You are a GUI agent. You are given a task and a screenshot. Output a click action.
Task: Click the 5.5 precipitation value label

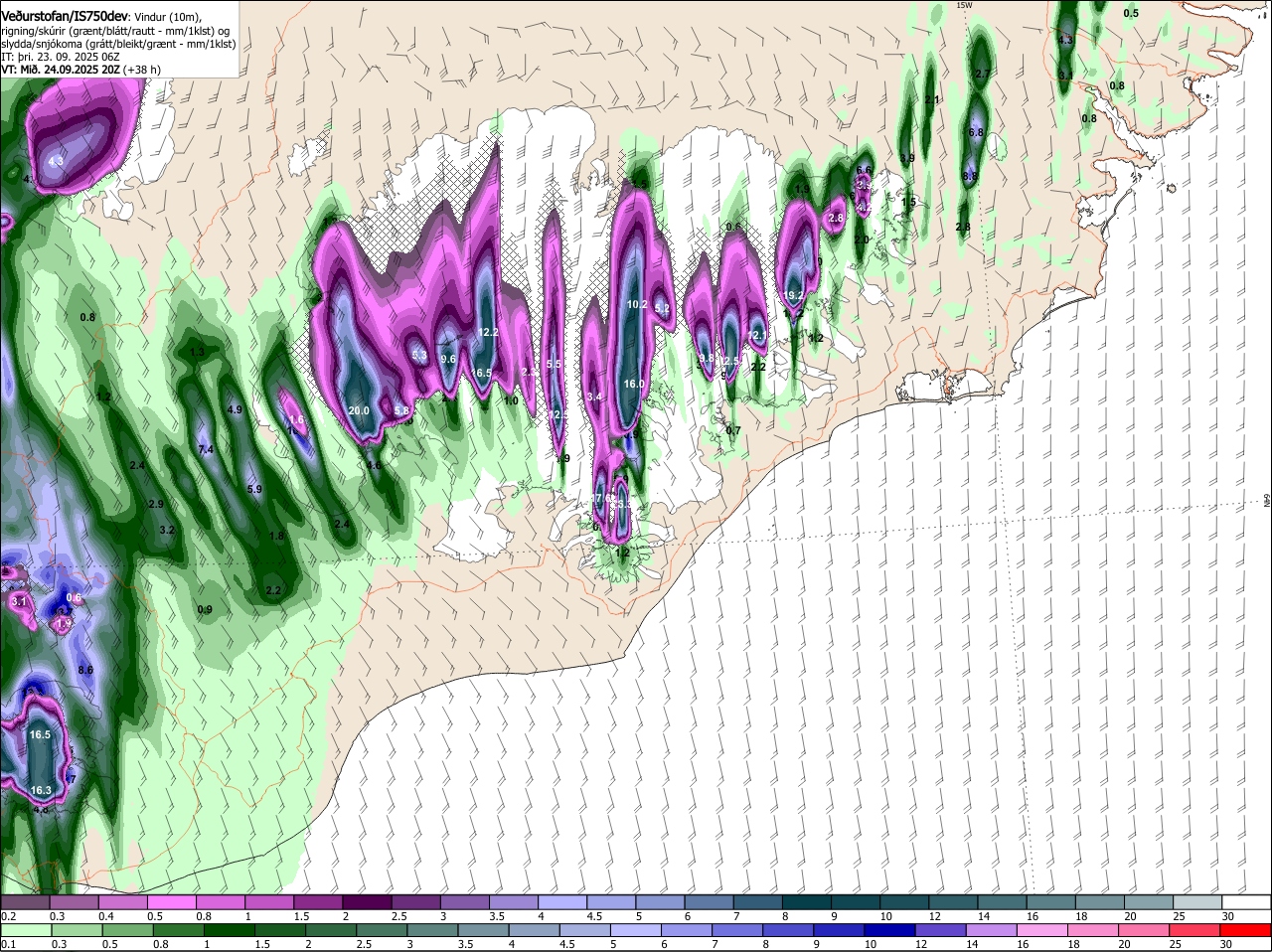[x=555, y=364]
